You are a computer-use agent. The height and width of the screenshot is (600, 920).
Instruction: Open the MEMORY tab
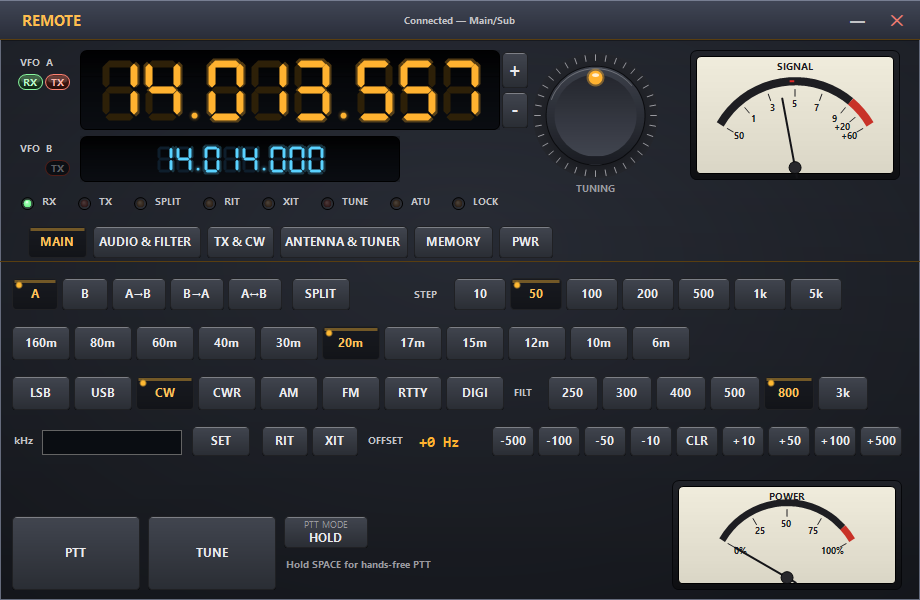[x=453, y=242]
